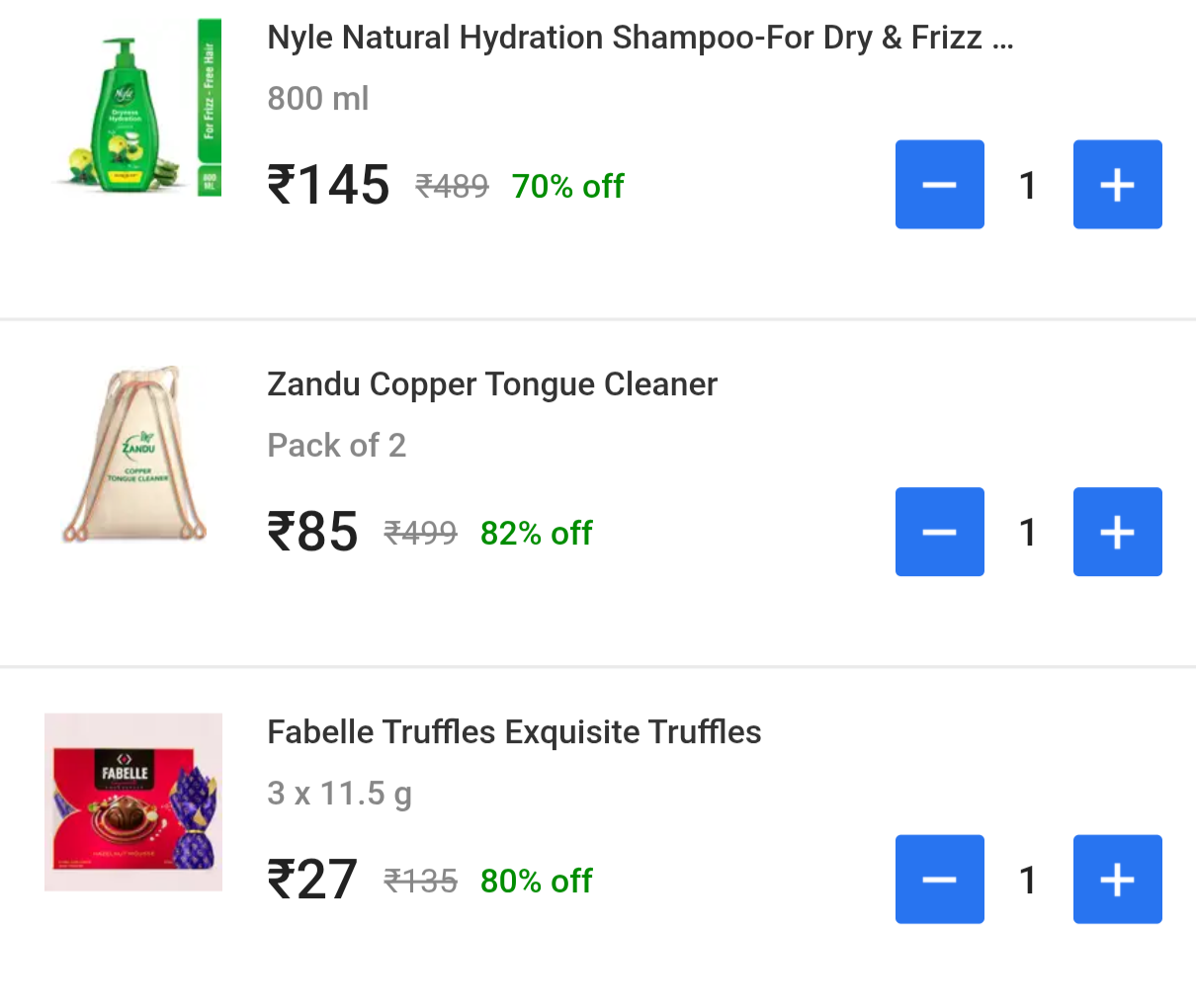Screen dimensions: 1196x1008
Task: Click the 70% off discount label
Action: coord(567,186)
